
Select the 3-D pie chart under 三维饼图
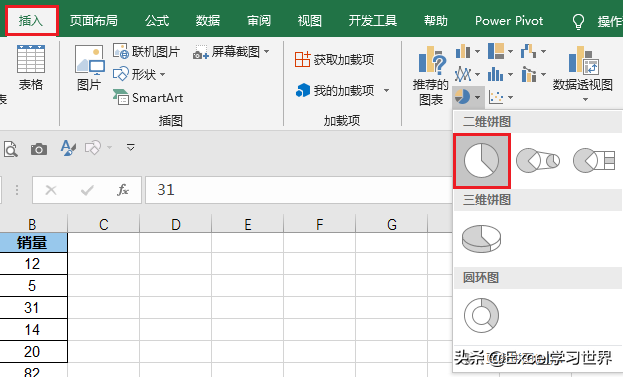coord(482,238)
